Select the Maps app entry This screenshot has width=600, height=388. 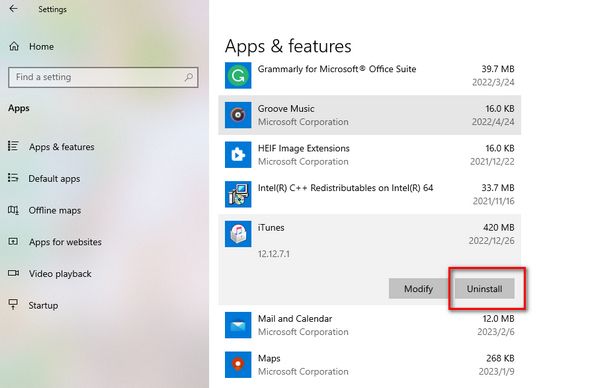click(370, 365)
